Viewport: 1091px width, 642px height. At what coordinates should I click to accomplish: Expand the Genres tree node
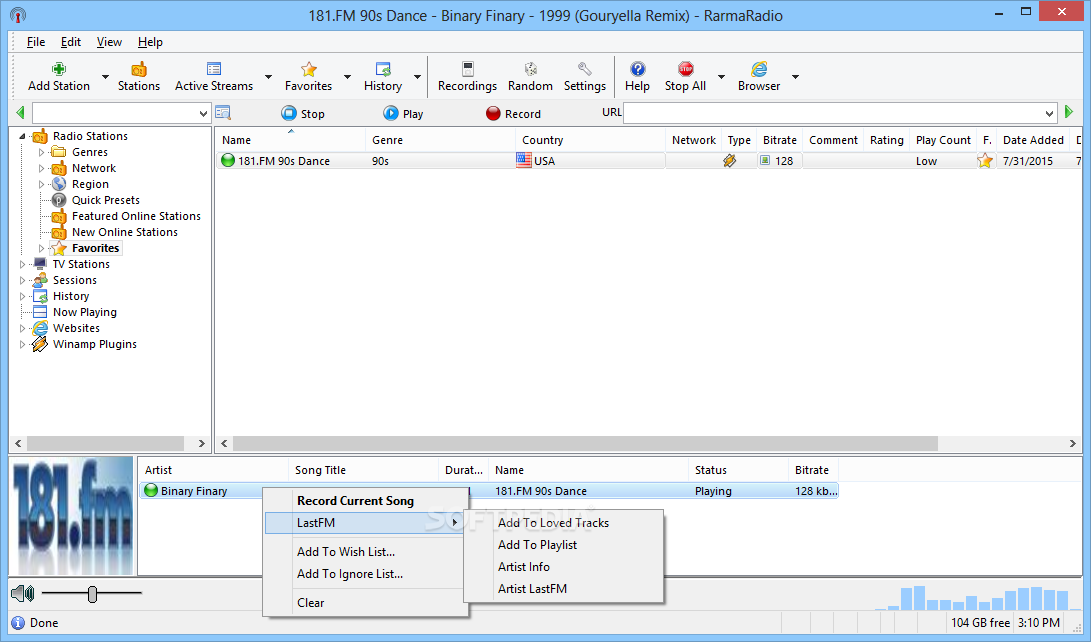coord(41,152)
